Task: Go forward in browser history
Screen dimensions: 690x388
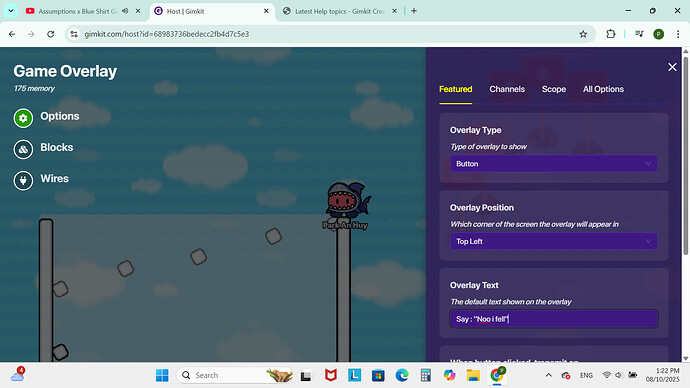Action: 31,34
